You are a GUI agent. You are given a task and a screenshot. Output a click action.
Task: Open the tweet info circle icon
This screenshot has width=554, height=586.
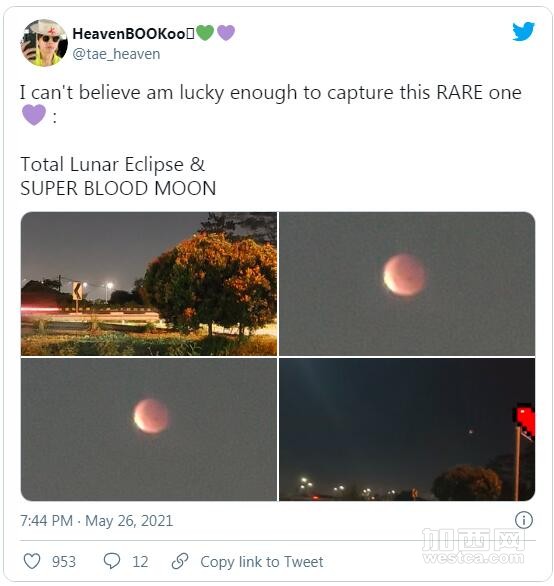point(524,520)
